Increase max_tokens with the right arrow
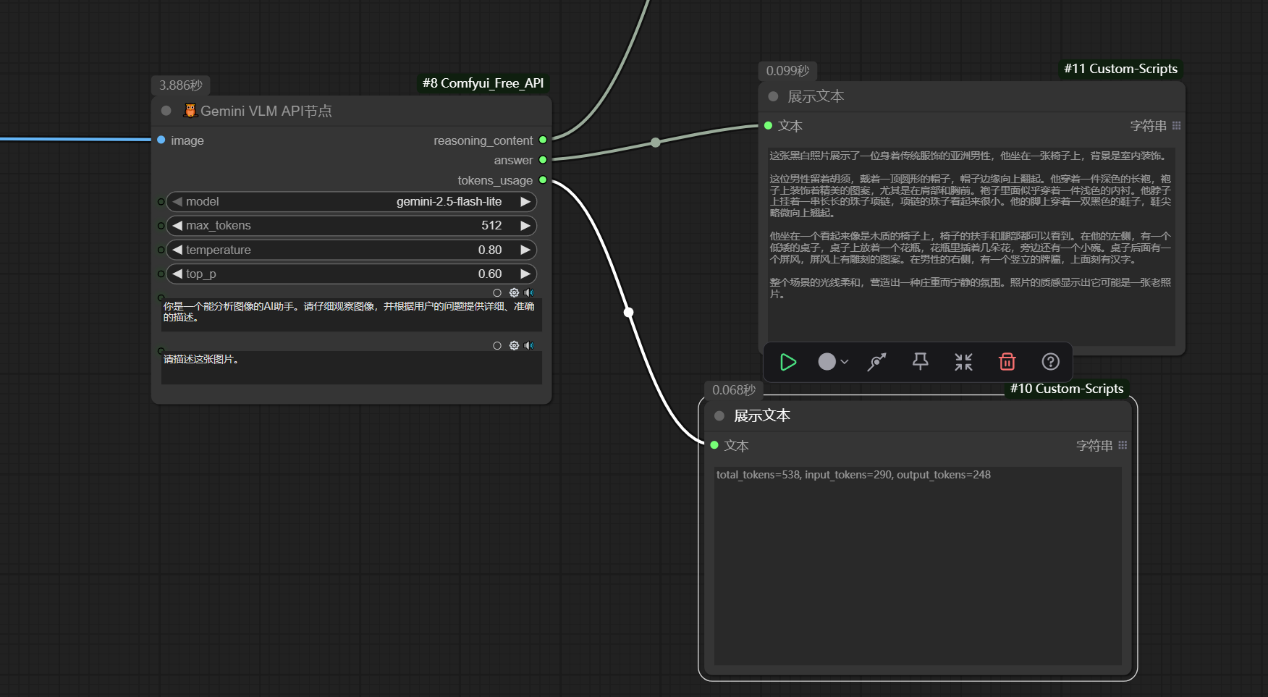 tap(525, 226)
